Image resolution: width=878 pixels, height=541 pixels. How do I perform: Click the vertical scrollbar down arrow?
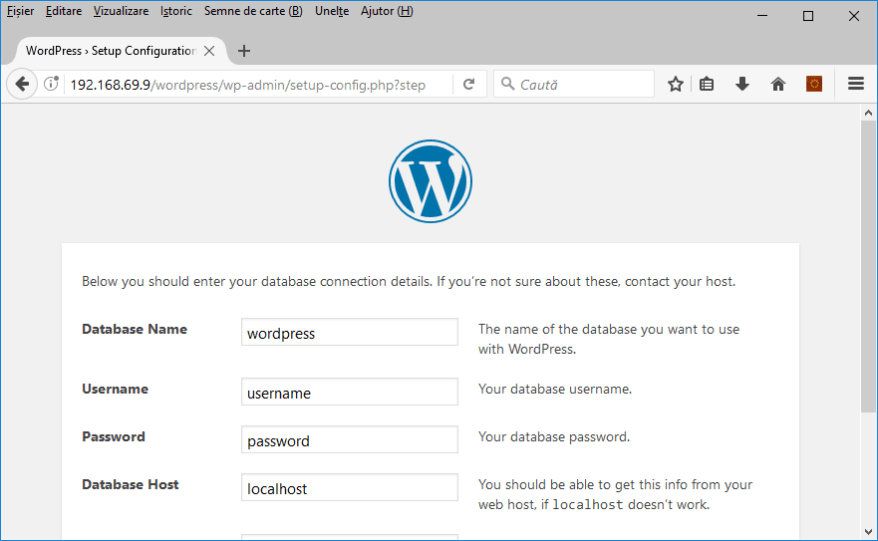click(868, 531)
